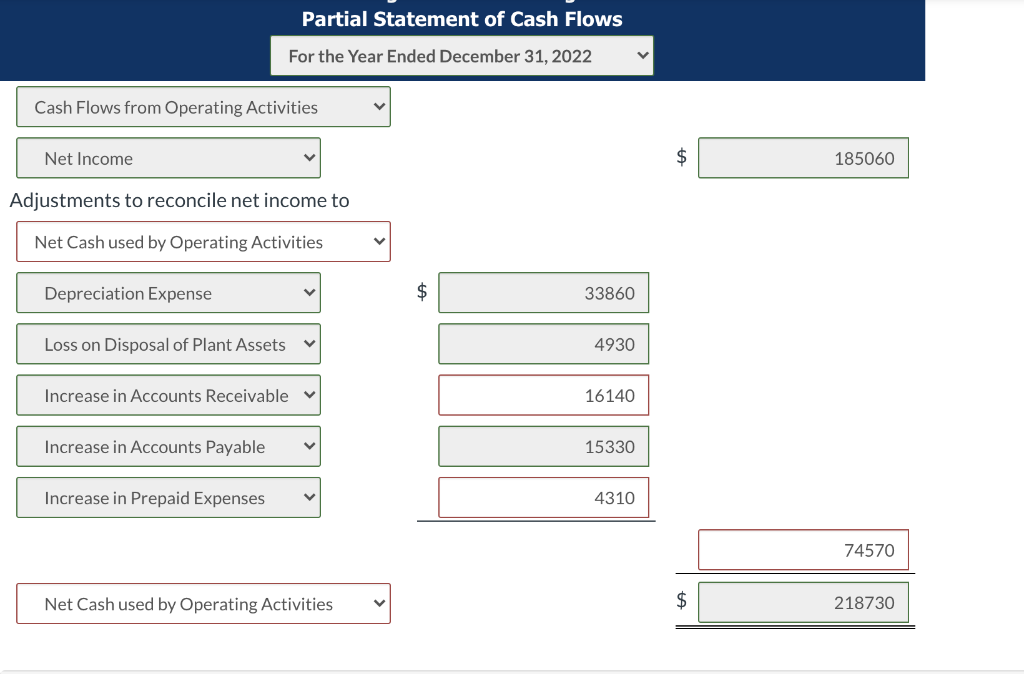The width and height of the screenshot is (1024, 674).
Task: Select the Depreciation Expense amount field 33860
Action: [x=543, y=293]
